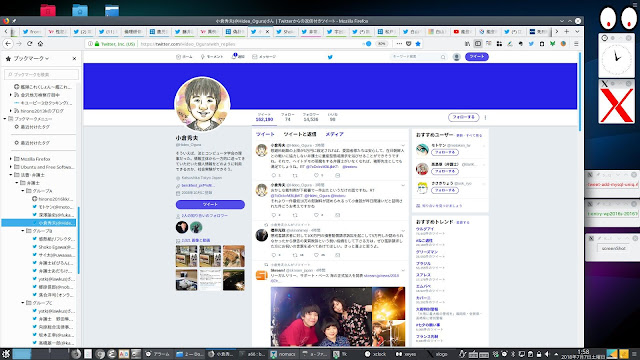Viewport: 640px width, 360px height.
Task: Open the モーメント item in Twitter navbar
Action: tap(212, 57)
